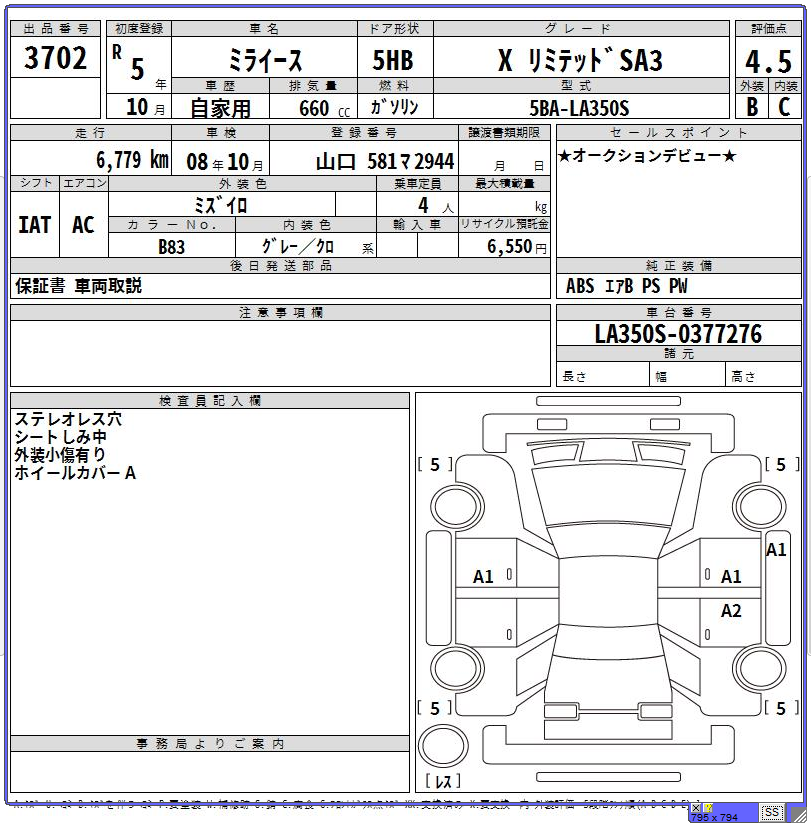Click inspector note ステレオレス穴
The image size is (811, 827).
pos(68,419)
